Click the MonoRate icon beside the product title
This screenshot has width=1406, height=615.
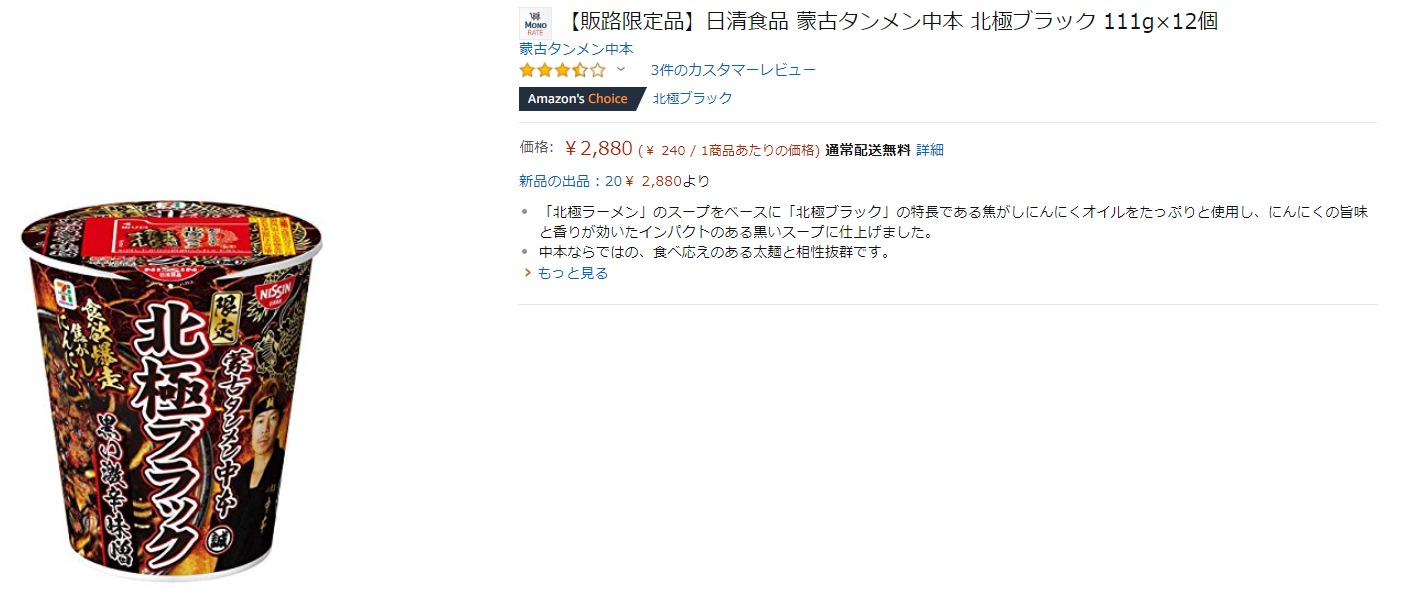pyautogui.click(x=535, y=23)
